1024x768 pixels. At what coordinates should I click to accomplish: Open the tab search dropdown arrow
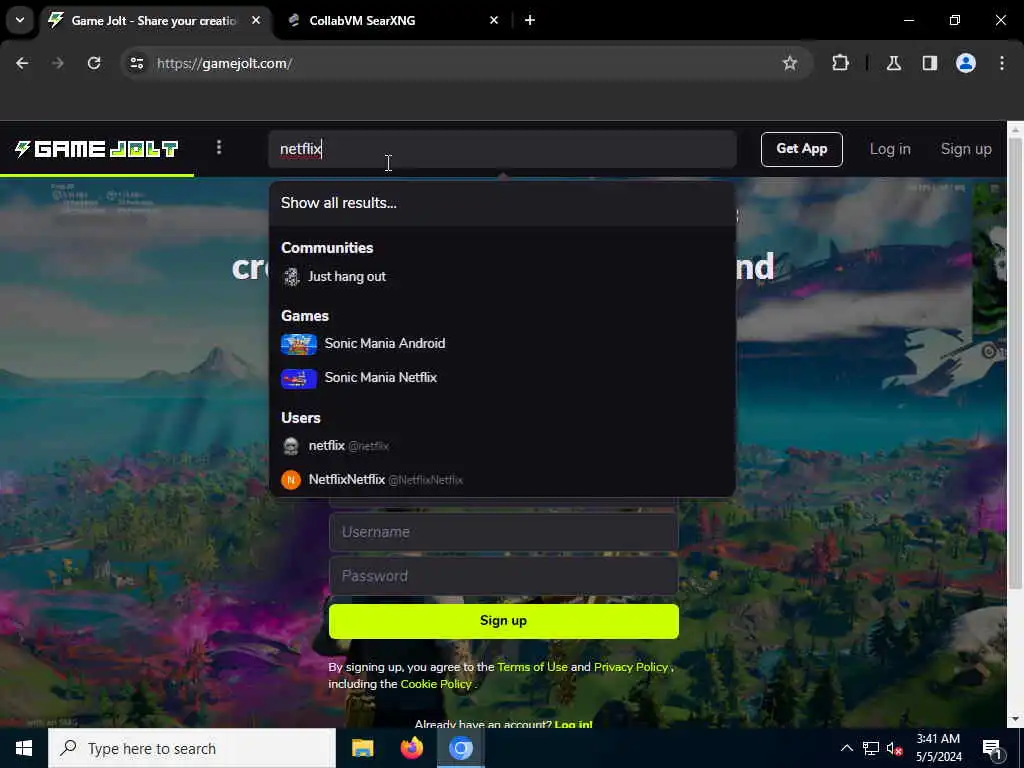point(20,20)
